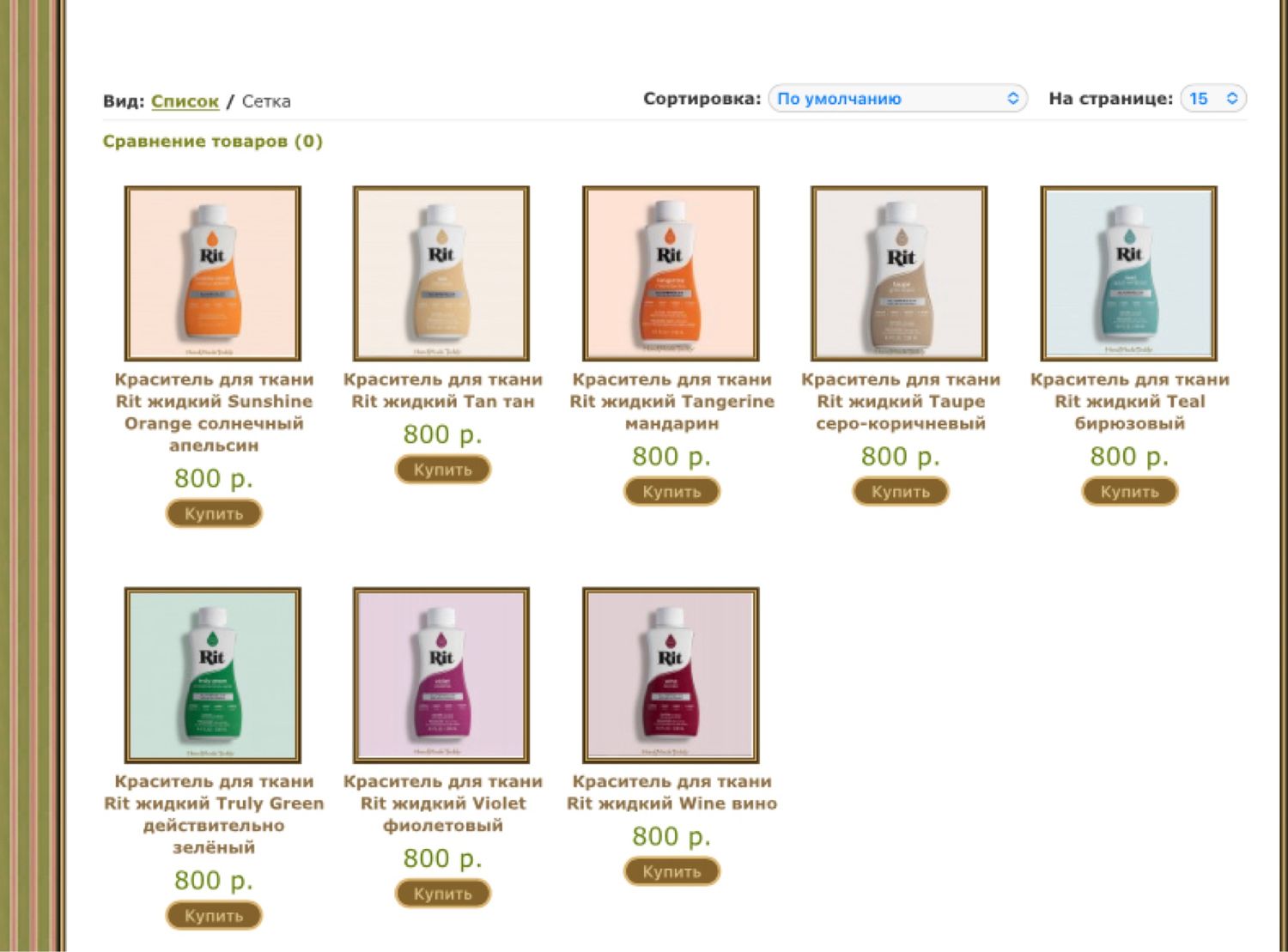Buy the Sunshine Orange dye

tap(214, 514)
